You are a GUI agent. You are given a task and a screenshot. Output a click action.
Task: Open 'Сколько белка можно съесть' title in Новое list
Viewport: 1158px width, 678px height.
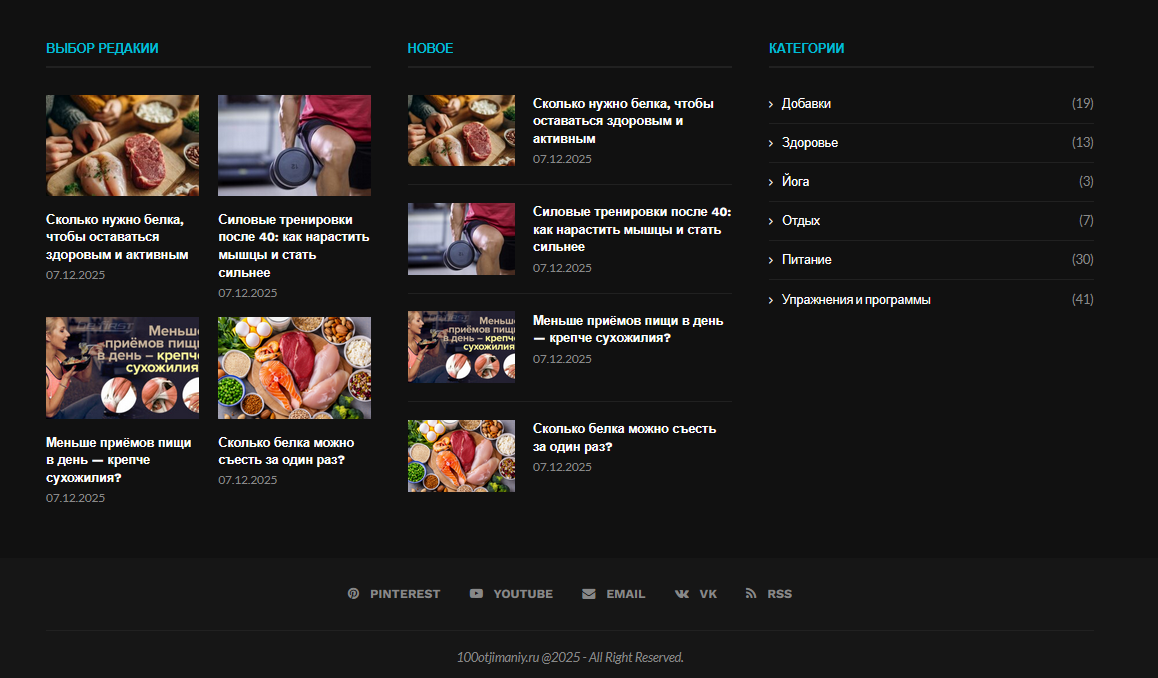coord(624,437)
